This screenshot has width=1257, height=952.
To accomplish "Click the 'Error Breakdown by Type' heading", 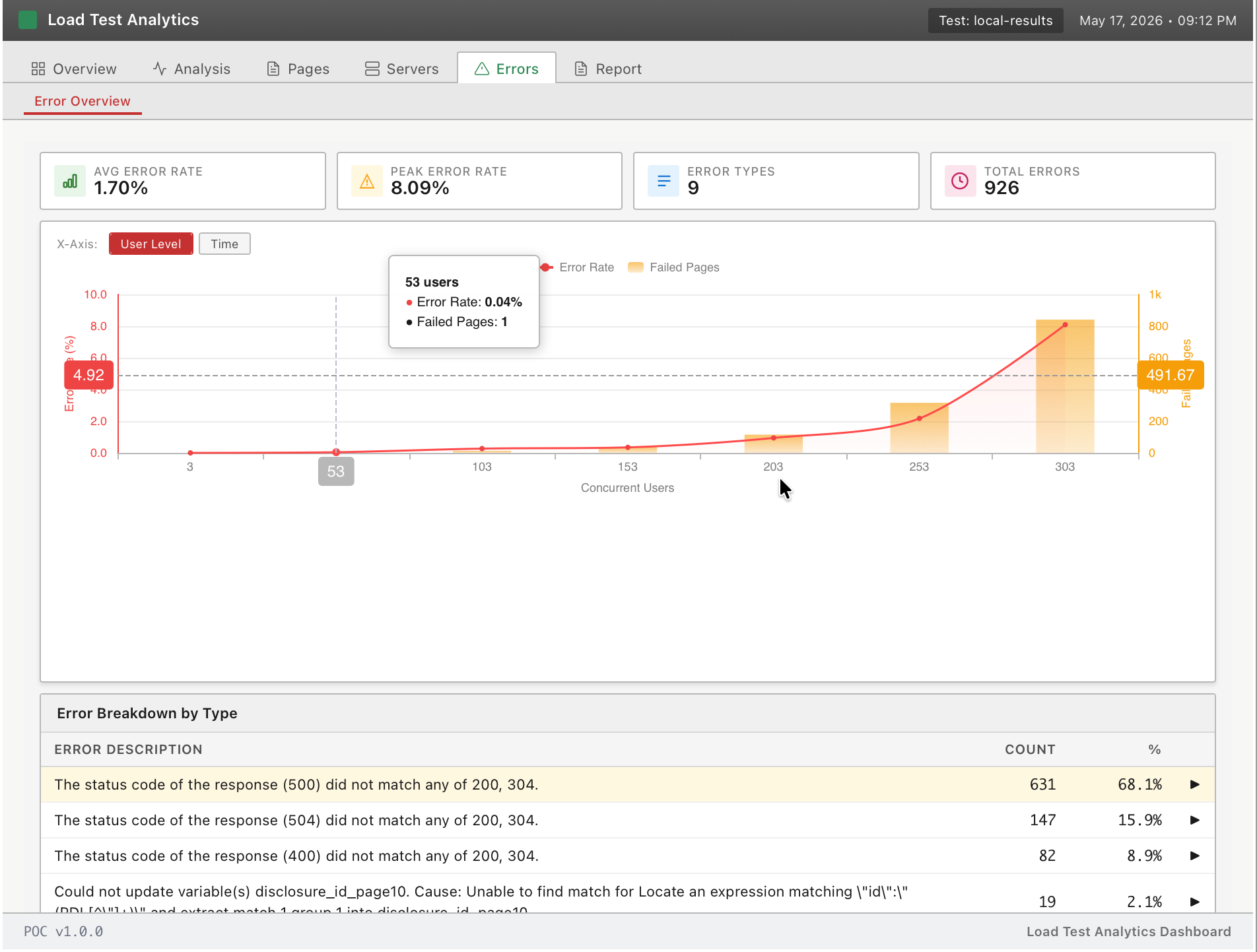I will click(x=147, y=713).
